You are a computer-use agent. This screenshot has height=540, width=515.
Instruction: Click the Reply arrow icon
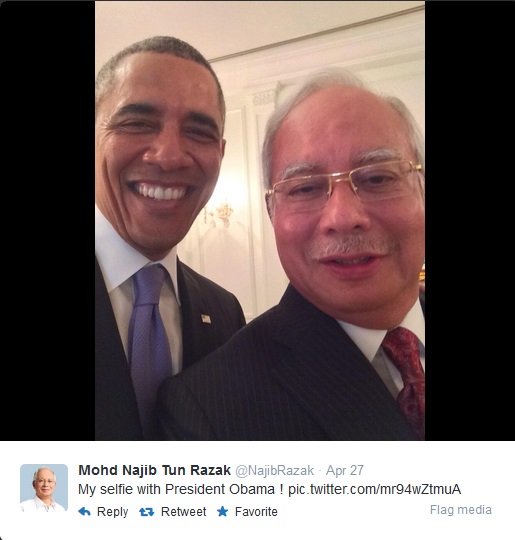coord(84,511)
